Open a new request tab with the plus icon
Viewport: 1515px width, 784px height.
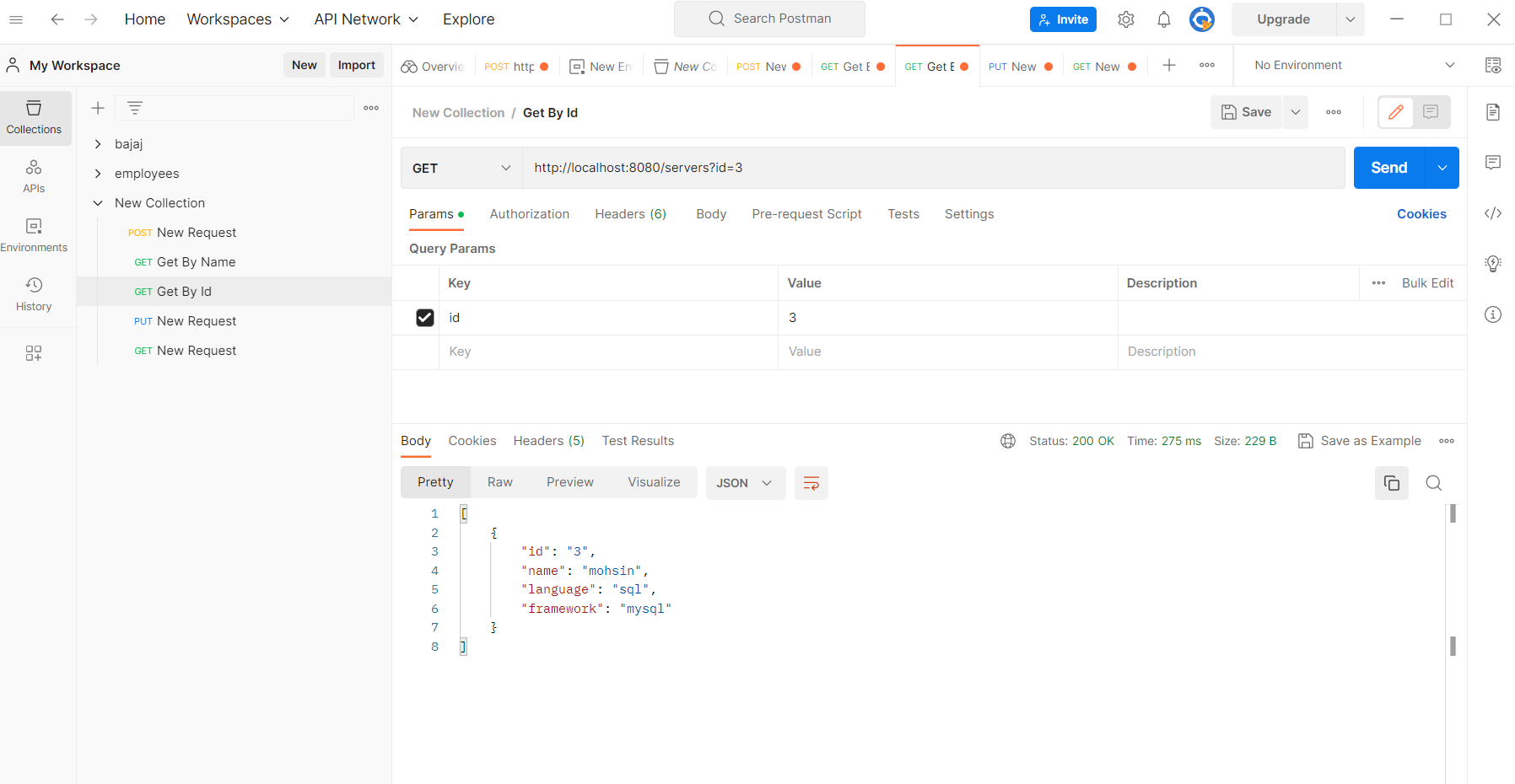1169,65
